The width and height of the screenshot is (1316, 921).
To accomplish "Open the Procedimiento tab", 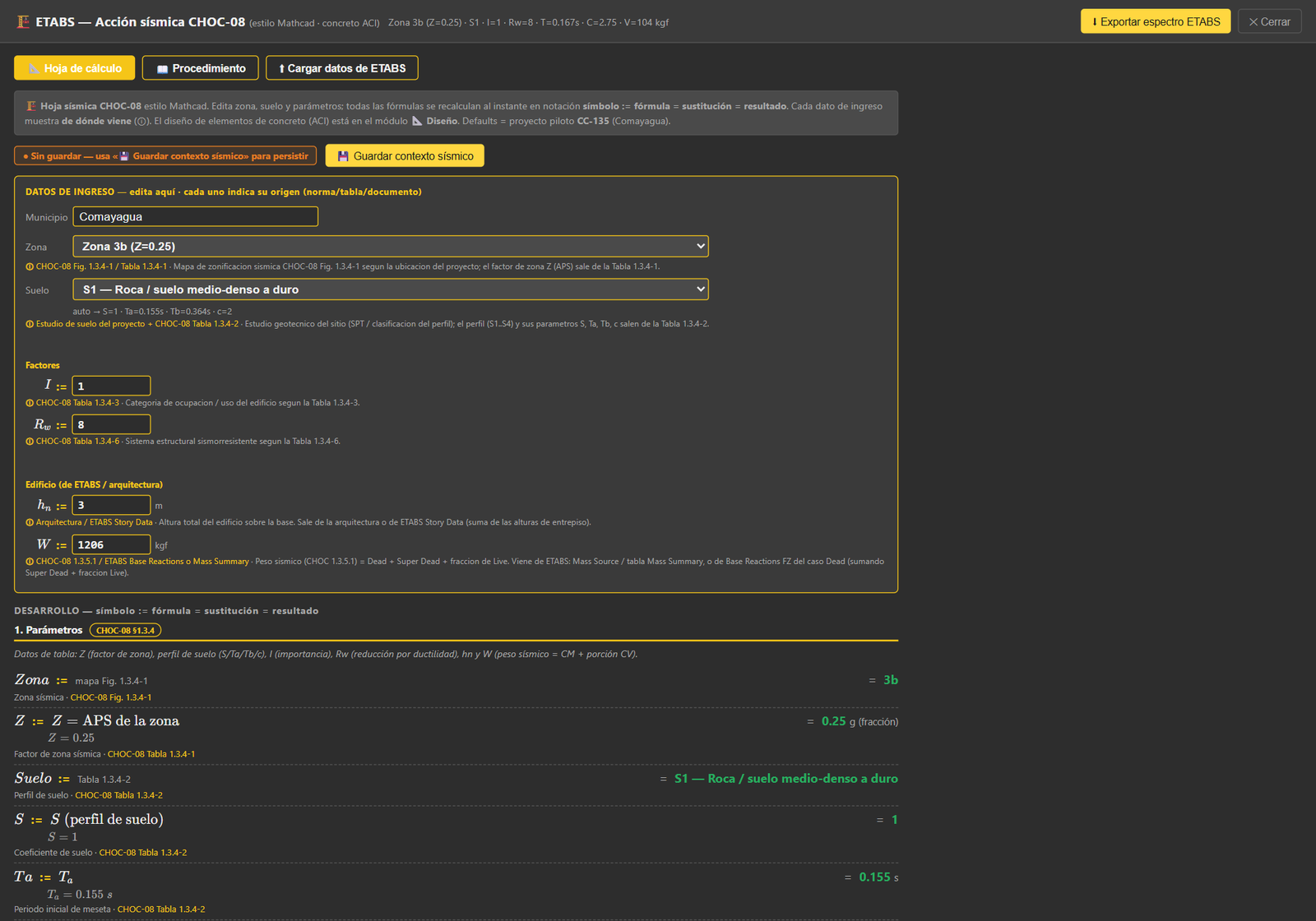I will (x=201, y=68).
